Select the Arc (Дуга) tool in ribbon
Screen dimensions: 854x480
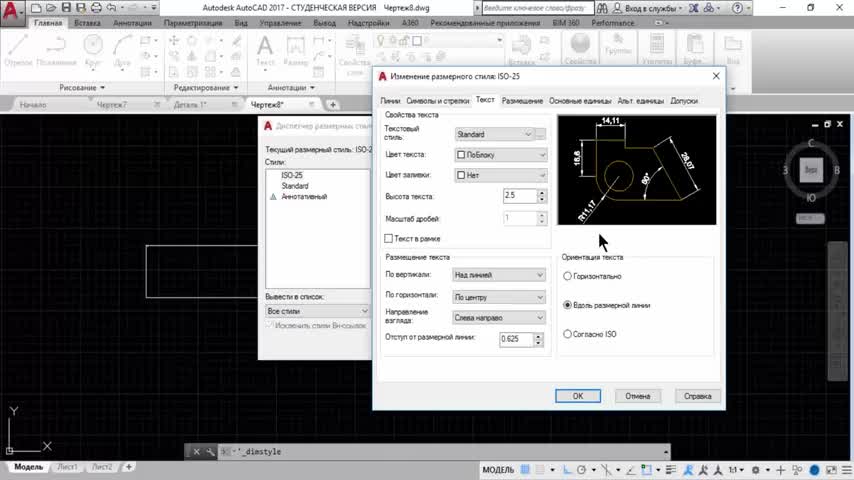[x=122, y=51]
